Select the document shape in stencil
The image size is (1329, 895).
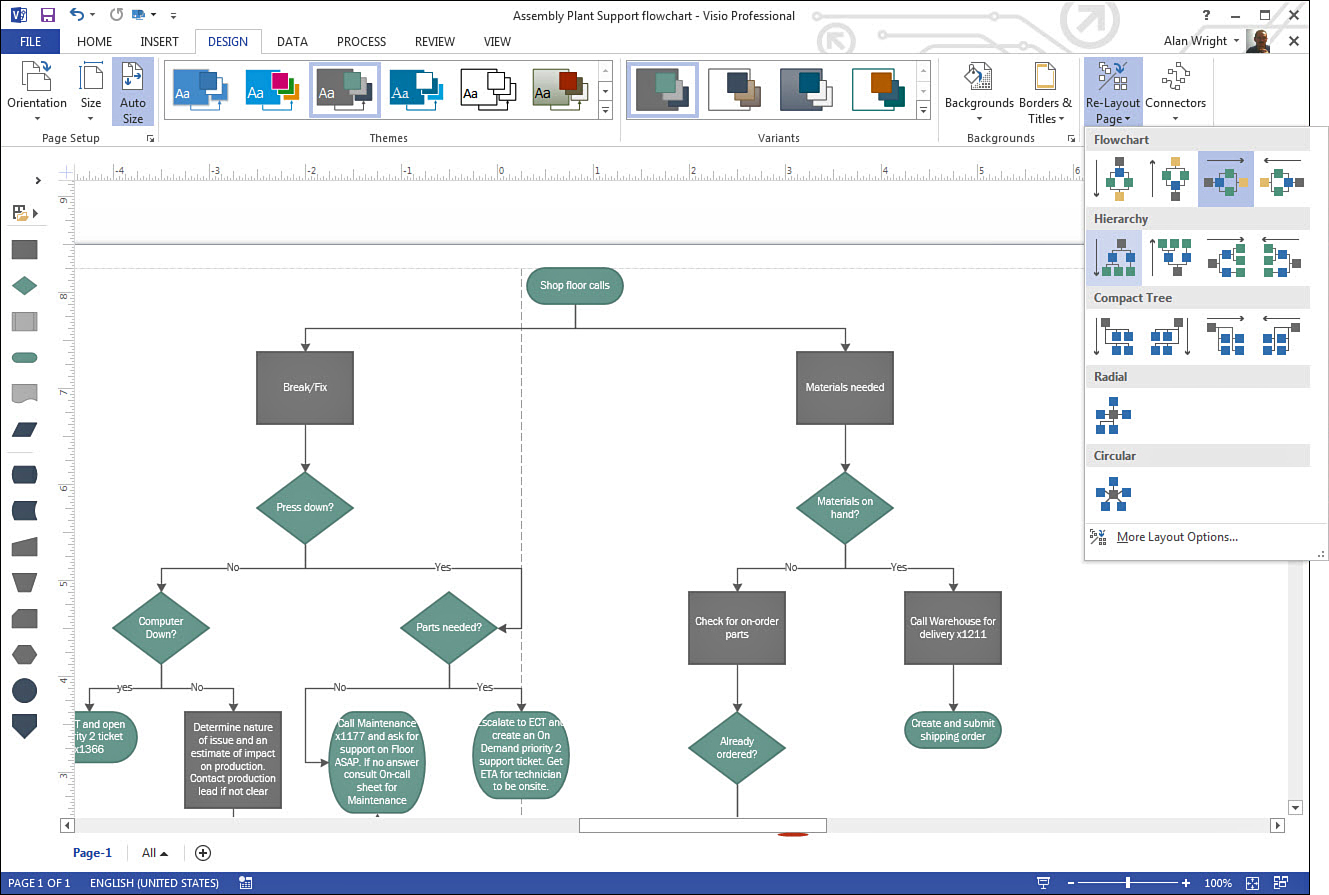pyautogui.click(x=24, y=393)
